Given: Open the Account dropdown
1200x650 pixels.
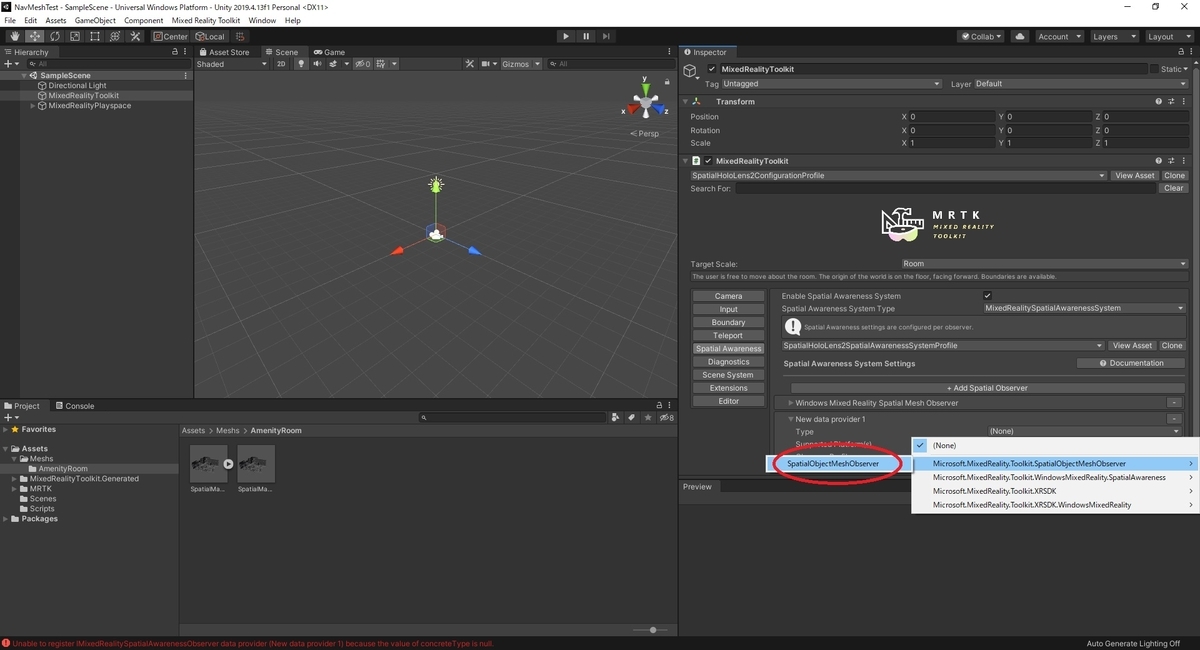Looking at the screenshot, I should point(1059,37).
